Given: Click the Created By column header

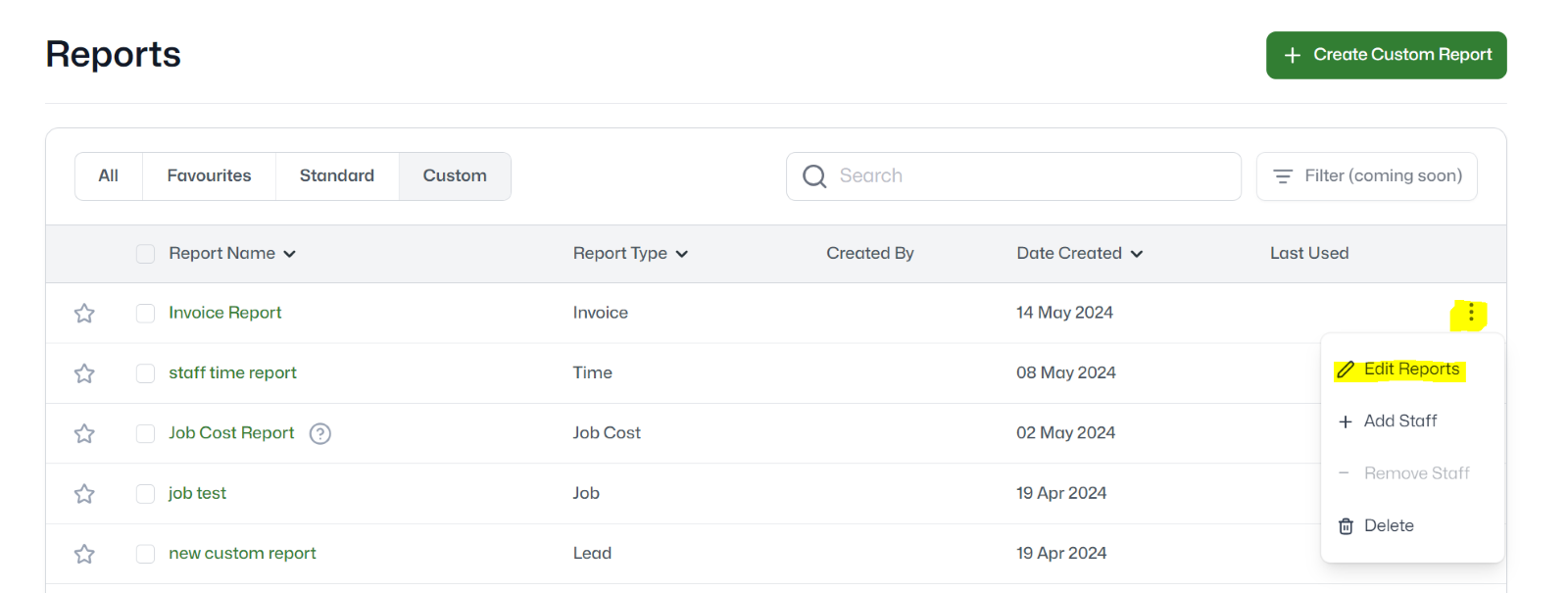Looking at the screenshot, I should (x=870, y=254).
